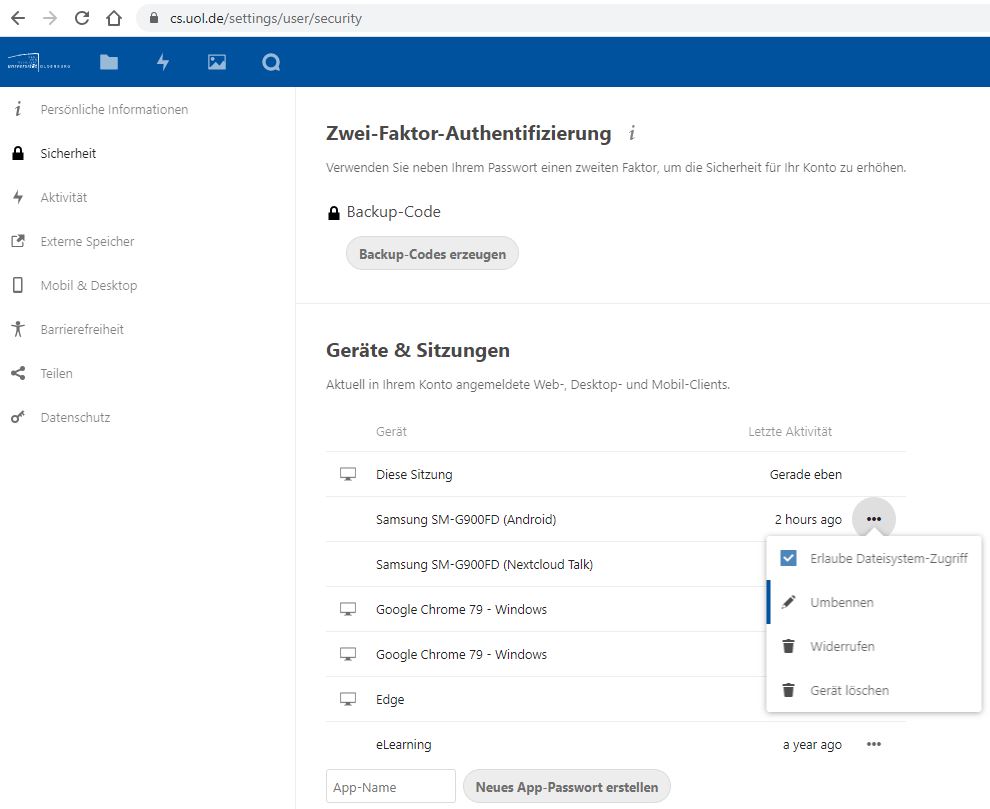Click Backup-Codes erzeugen button
The width and height of the screenshot is (990, 809).
pos(432,254)
